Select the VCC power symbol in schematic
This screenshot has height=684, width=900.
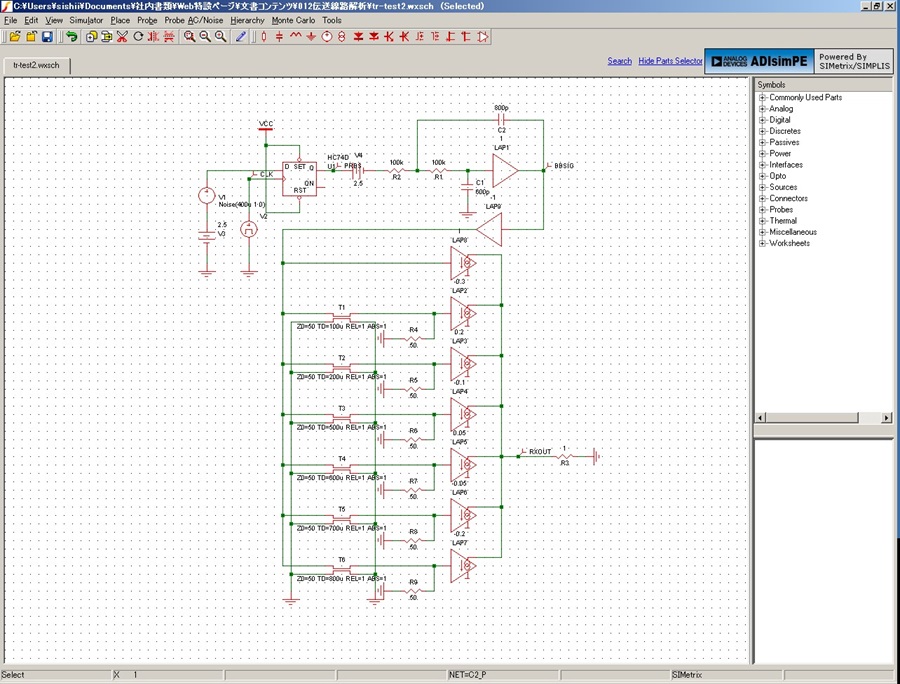pos(266,126)
